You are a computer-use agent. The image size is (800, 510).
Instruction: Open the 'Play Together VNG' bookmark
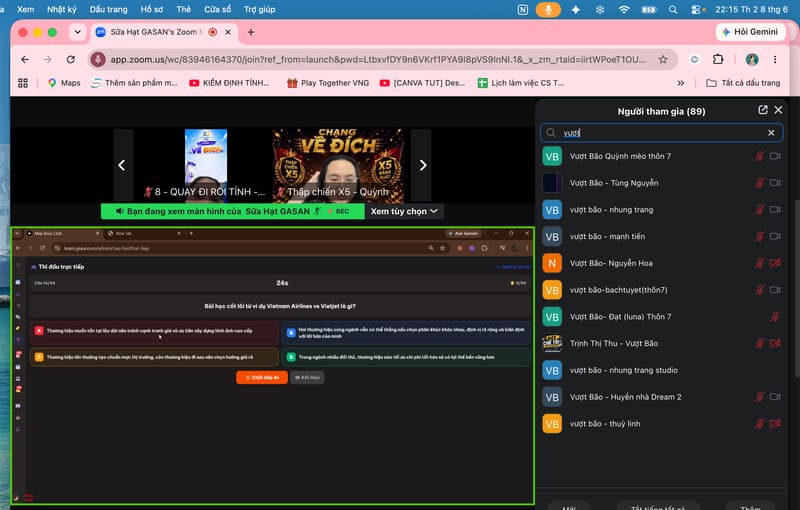point(328,83)
